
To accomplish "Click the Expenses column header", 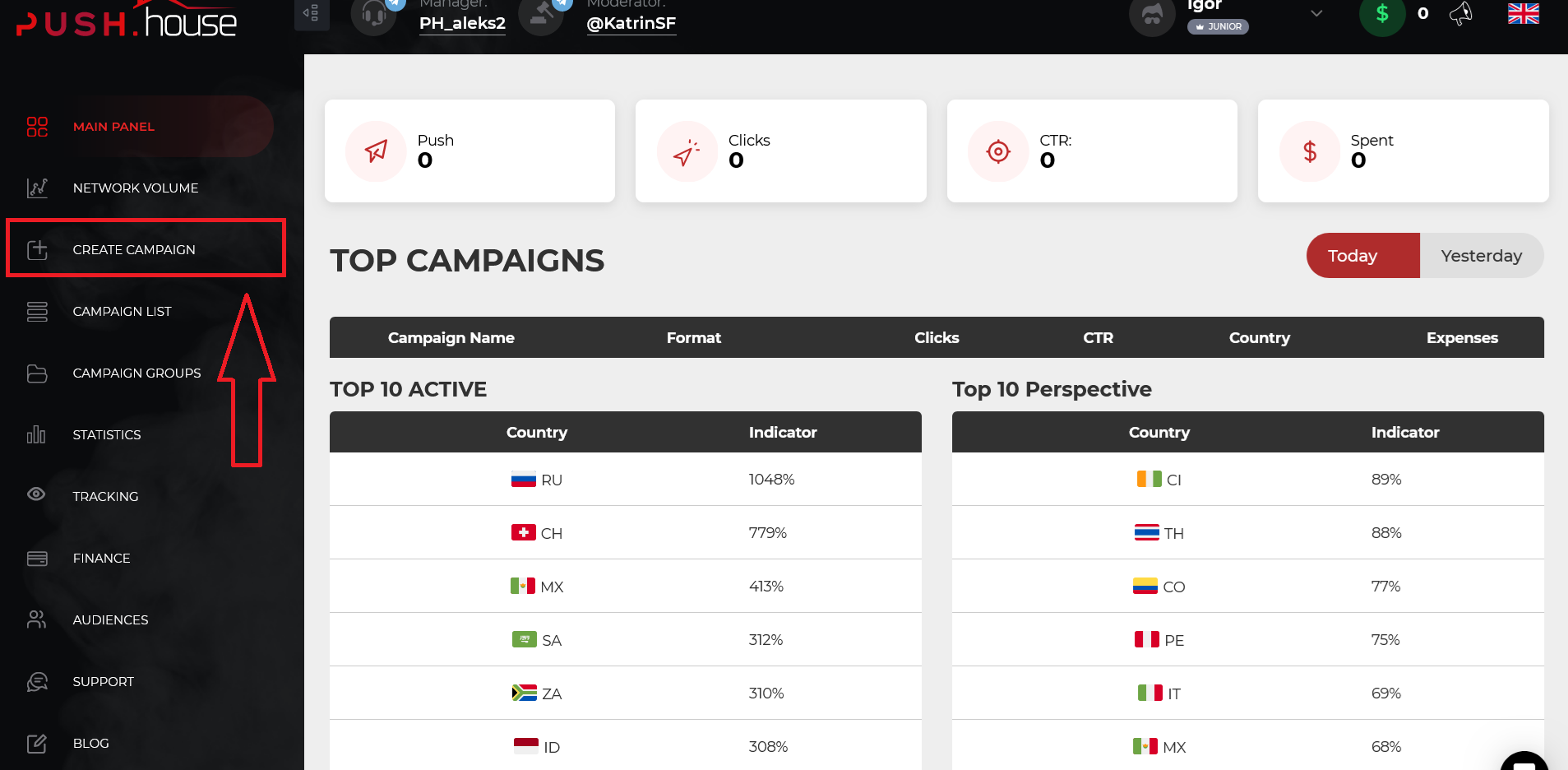I will point(1462,338).
